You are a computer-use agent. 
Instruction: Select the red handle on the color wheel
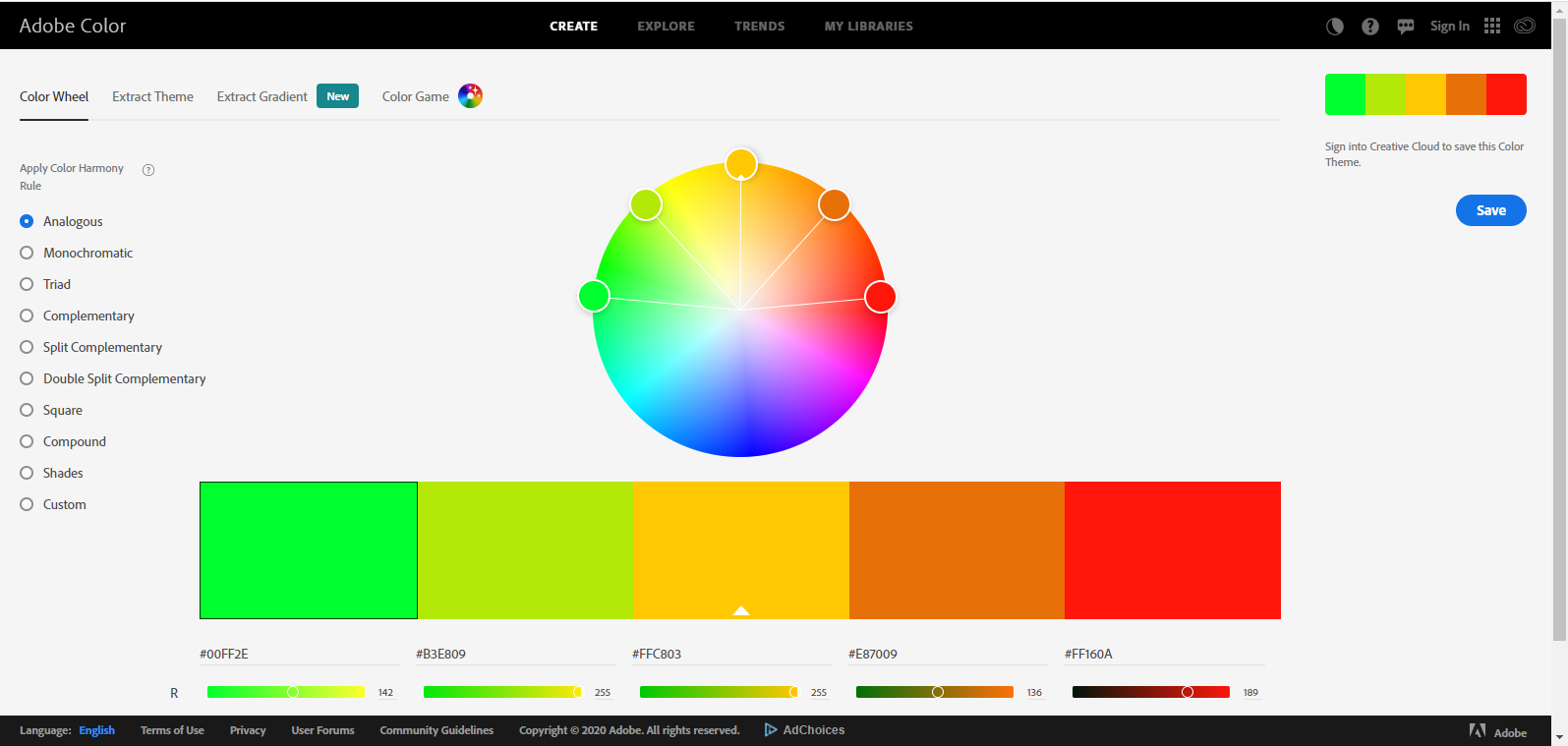tap(880, 297)
